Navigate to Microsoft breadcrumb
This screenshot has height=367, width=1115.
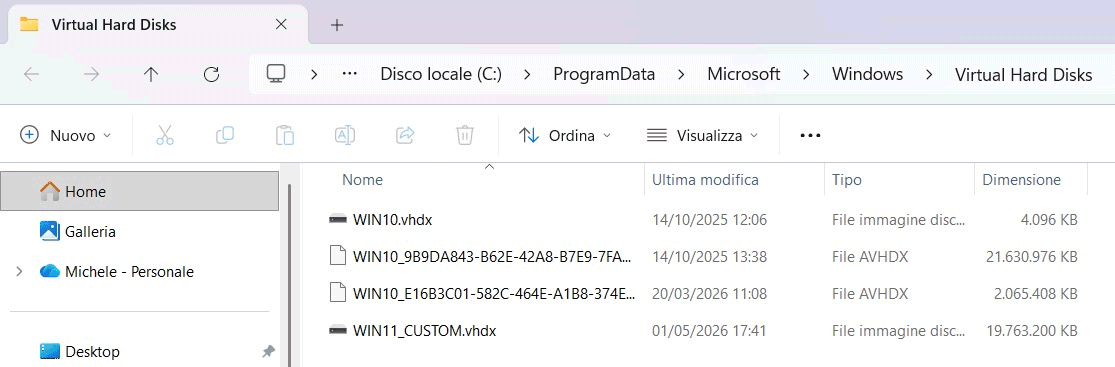click(x=744, y=74)
